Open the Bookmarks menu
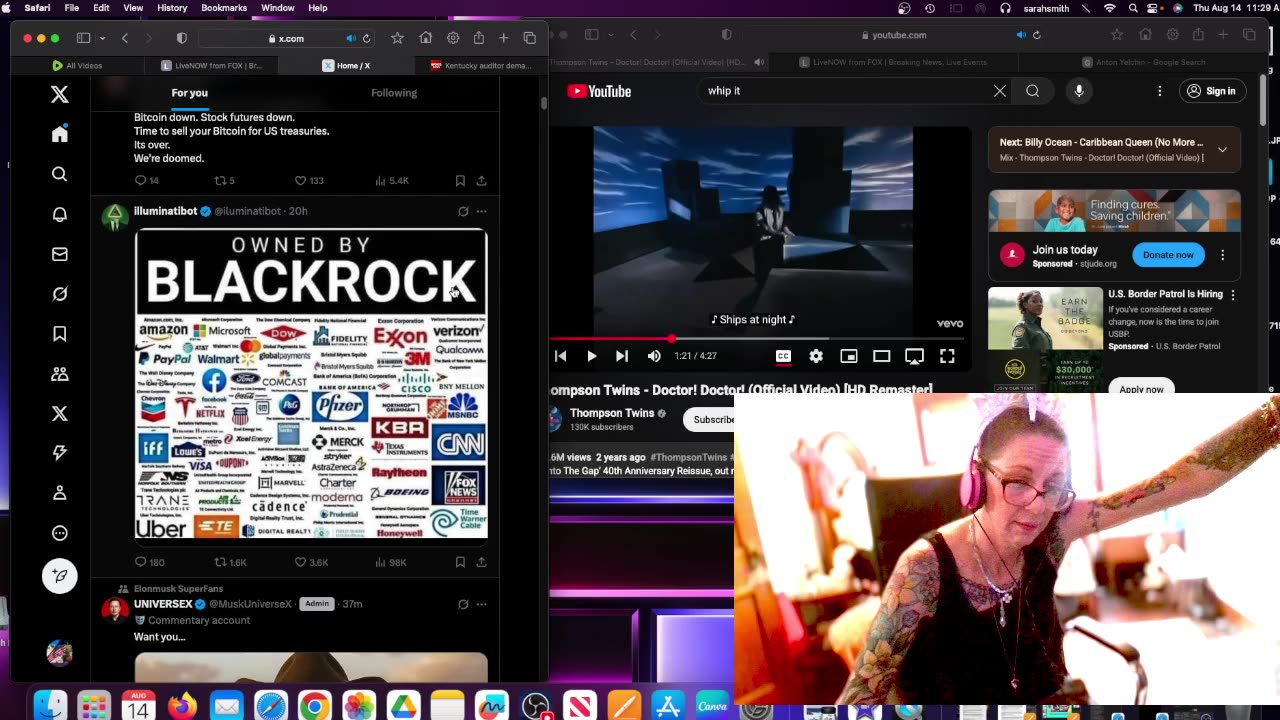The width and height of the screenshot is (1280, 720). coord(224,8)
